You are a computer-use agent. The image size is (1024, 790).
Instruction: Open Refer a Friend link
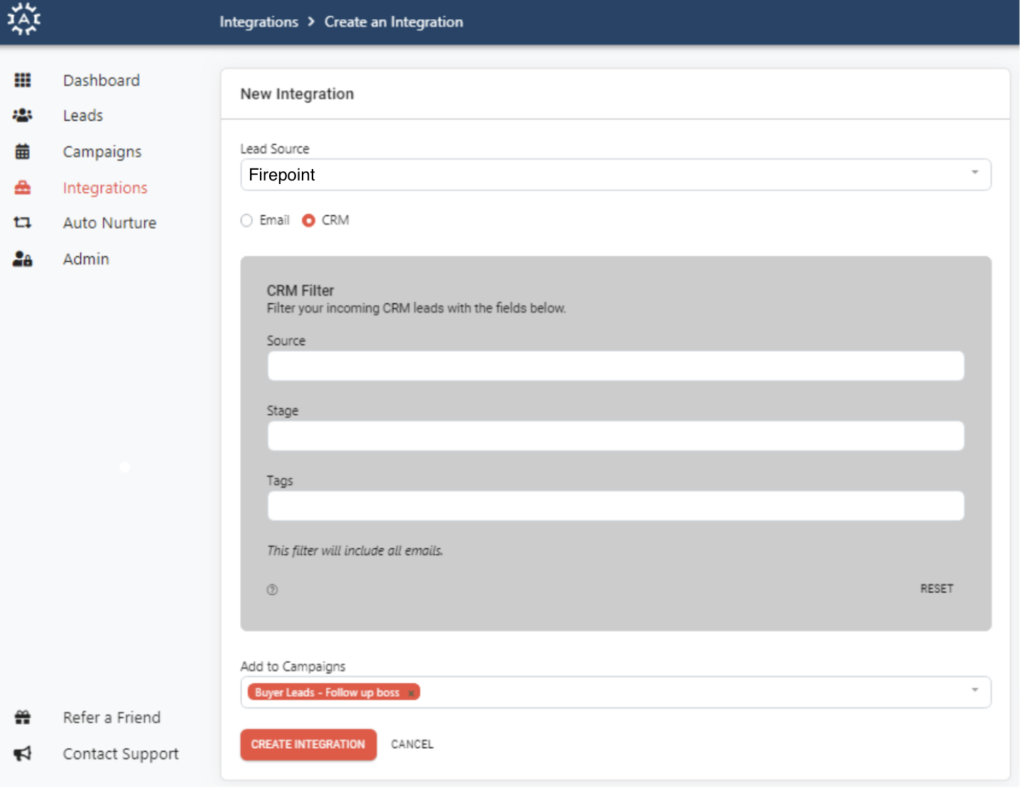click(112, 718)
